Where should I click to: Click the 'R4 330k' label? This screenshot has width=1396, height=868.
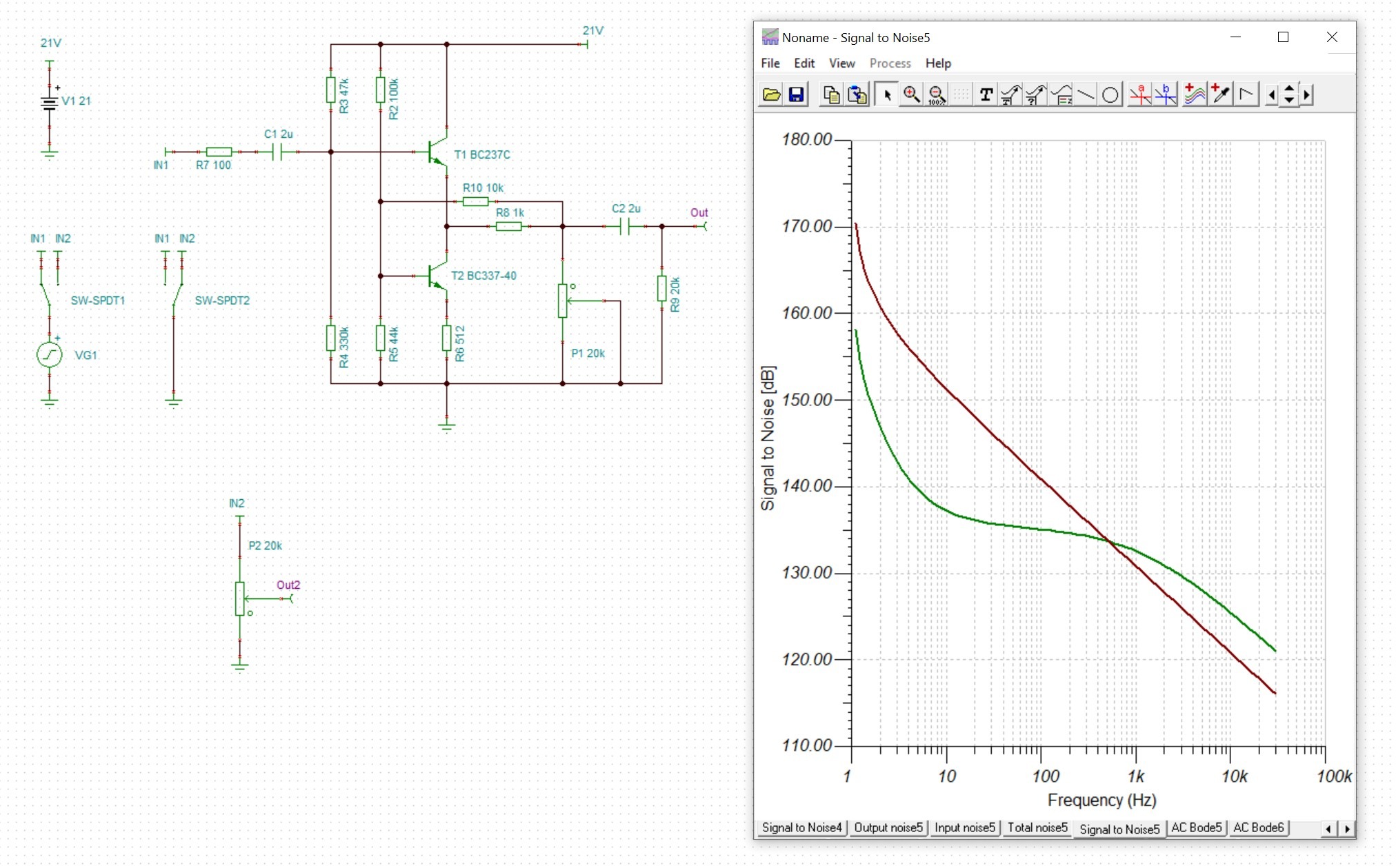point(344,347)
